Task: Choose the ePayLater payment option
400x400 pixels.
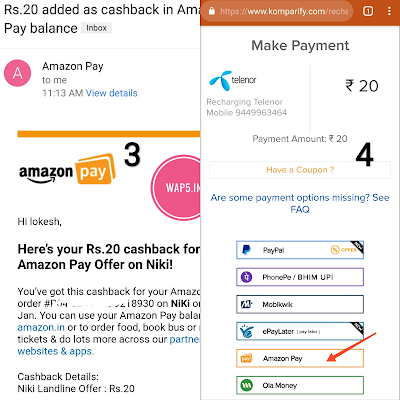Action: (300, 331)
